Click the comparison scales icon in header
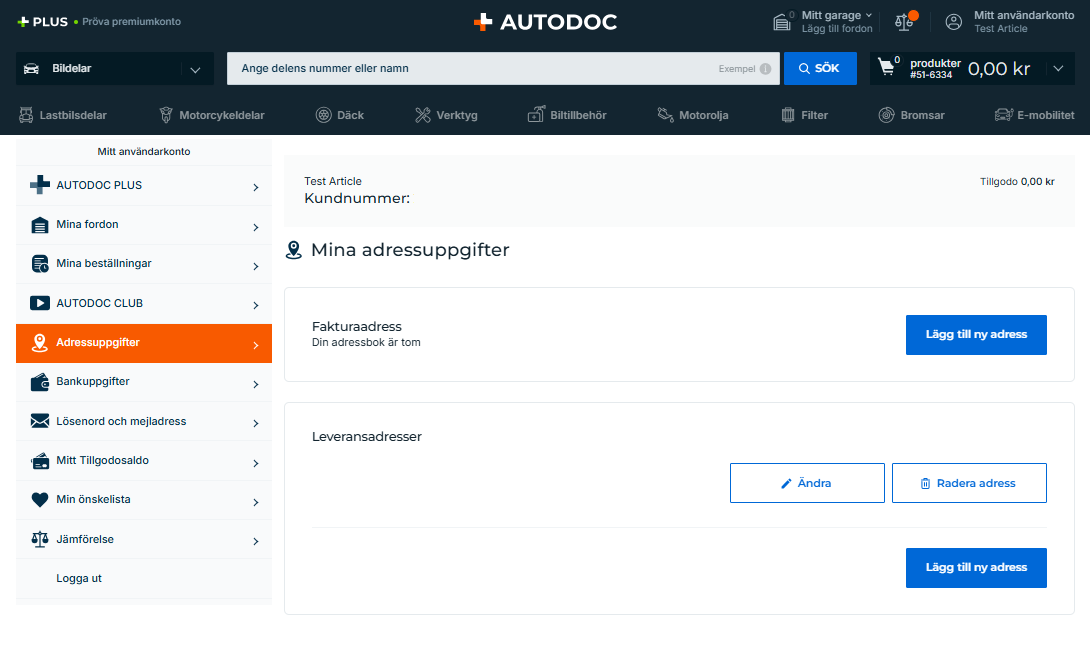The width and height of the screenshot is (1090, 669). (x=904, y=21)
